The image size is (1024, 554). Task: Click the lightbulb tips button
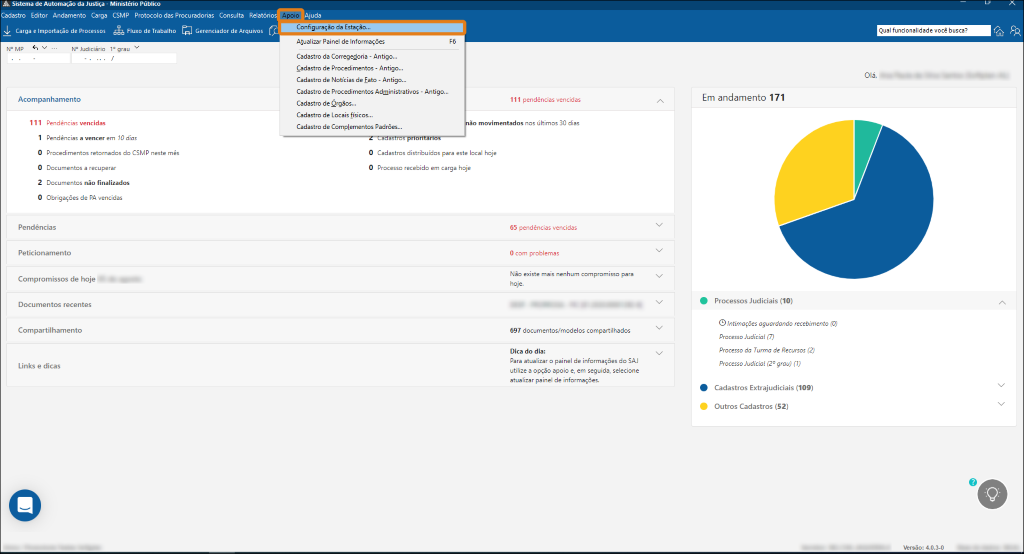pos(992,494)
